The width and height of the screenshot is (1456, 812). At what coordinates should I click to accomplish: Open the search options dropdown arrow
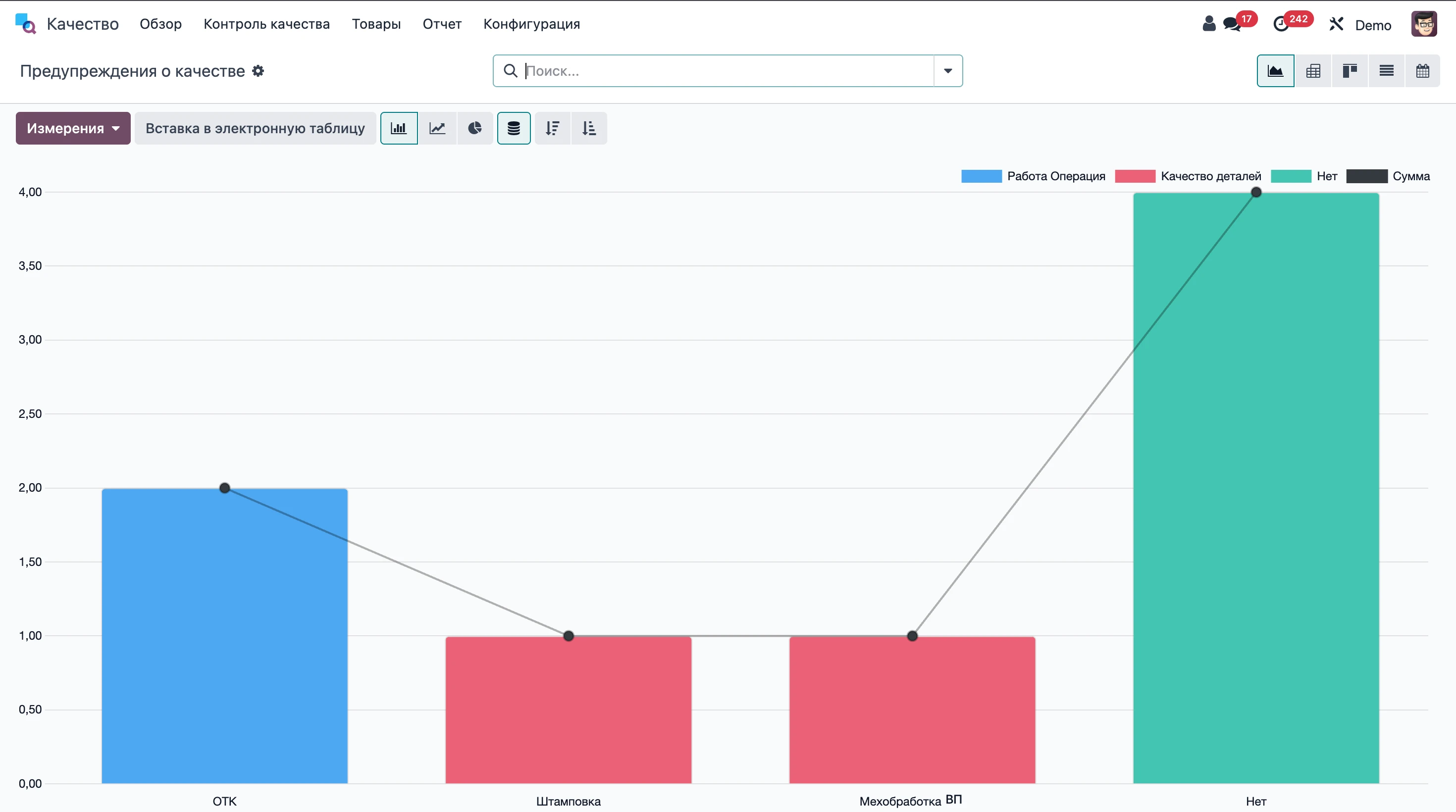coord(948,71)
